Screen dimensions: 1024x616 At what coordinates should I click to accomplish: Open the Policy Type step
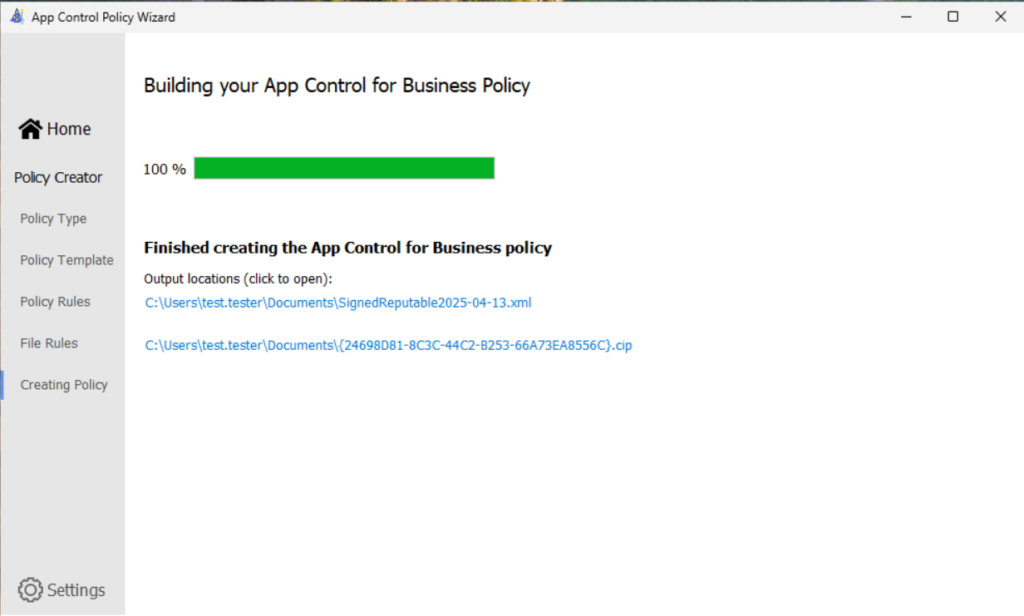(x=53, y=219)
